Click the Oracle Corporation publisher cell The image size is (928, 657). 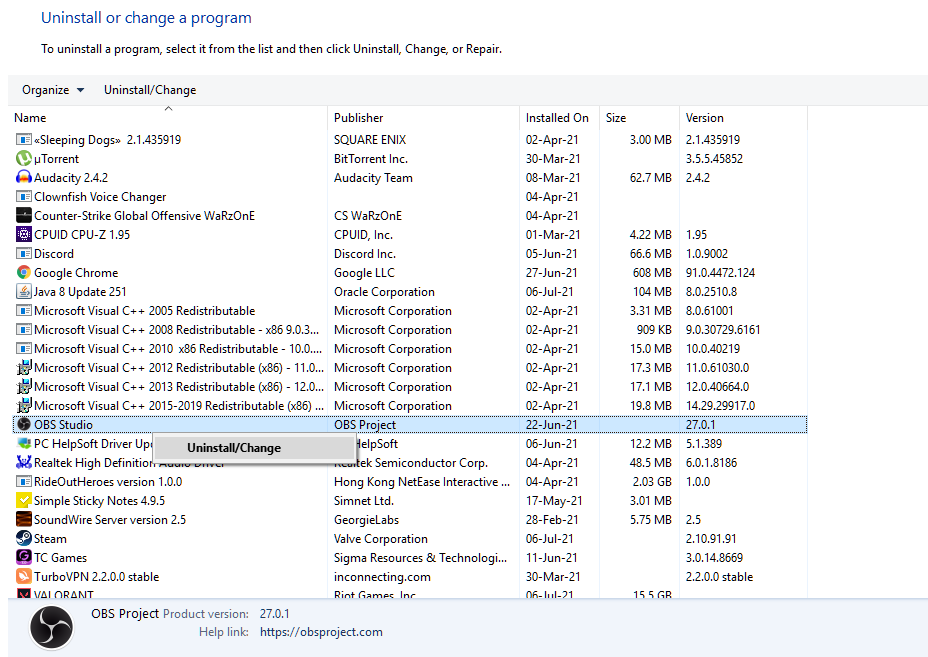tap(384, 292)
